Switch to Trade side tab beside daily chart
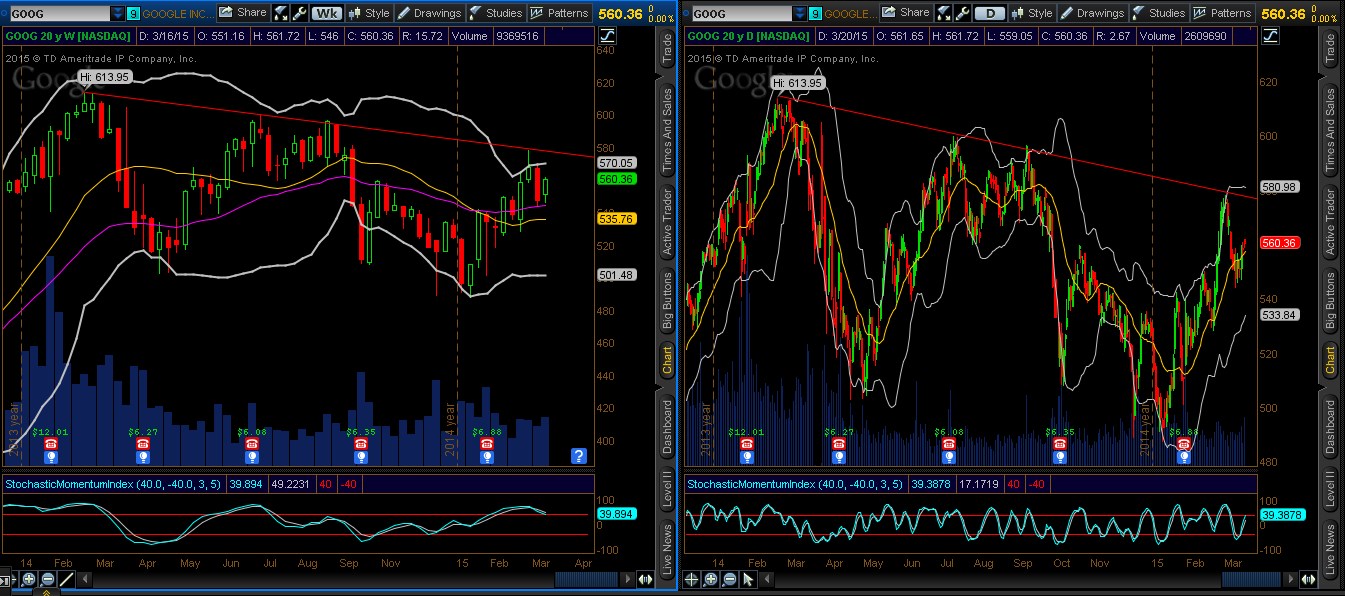This screenshot has width=1345, height=596. (x=1330, y=50)
